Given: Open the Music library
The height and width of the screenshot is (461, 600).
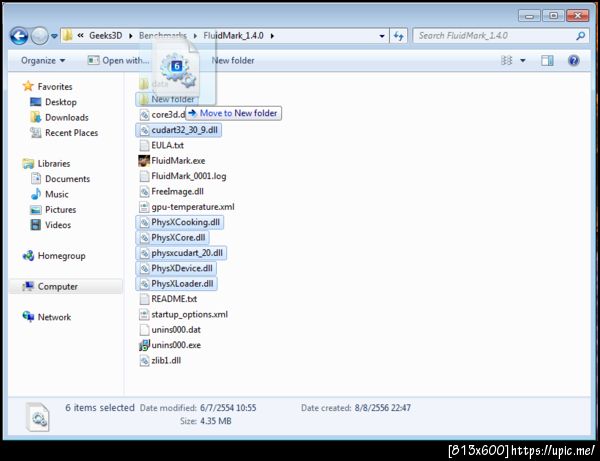Looking at the screenshot, I should click(57, 194).
